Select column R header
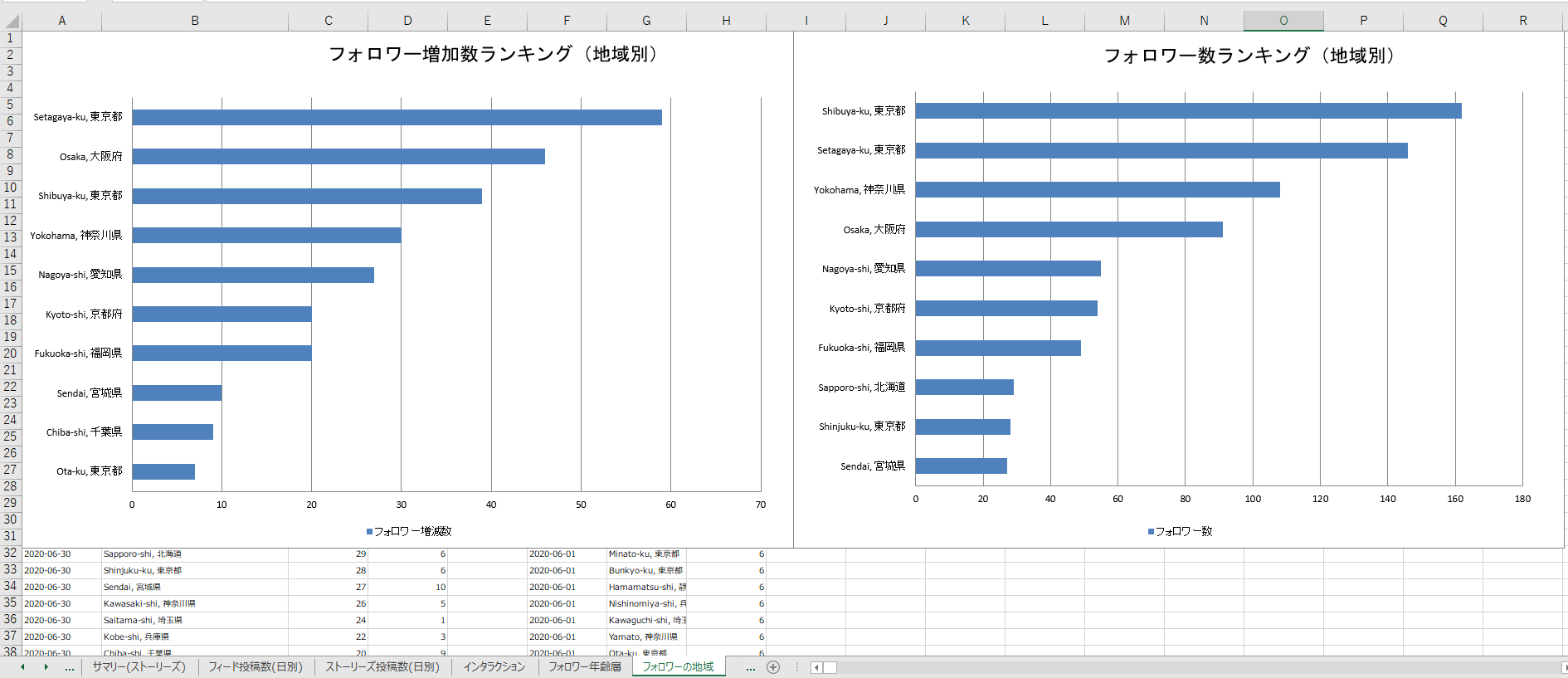The height and width of the screenshot is (678, 1568). point(1523,21)
